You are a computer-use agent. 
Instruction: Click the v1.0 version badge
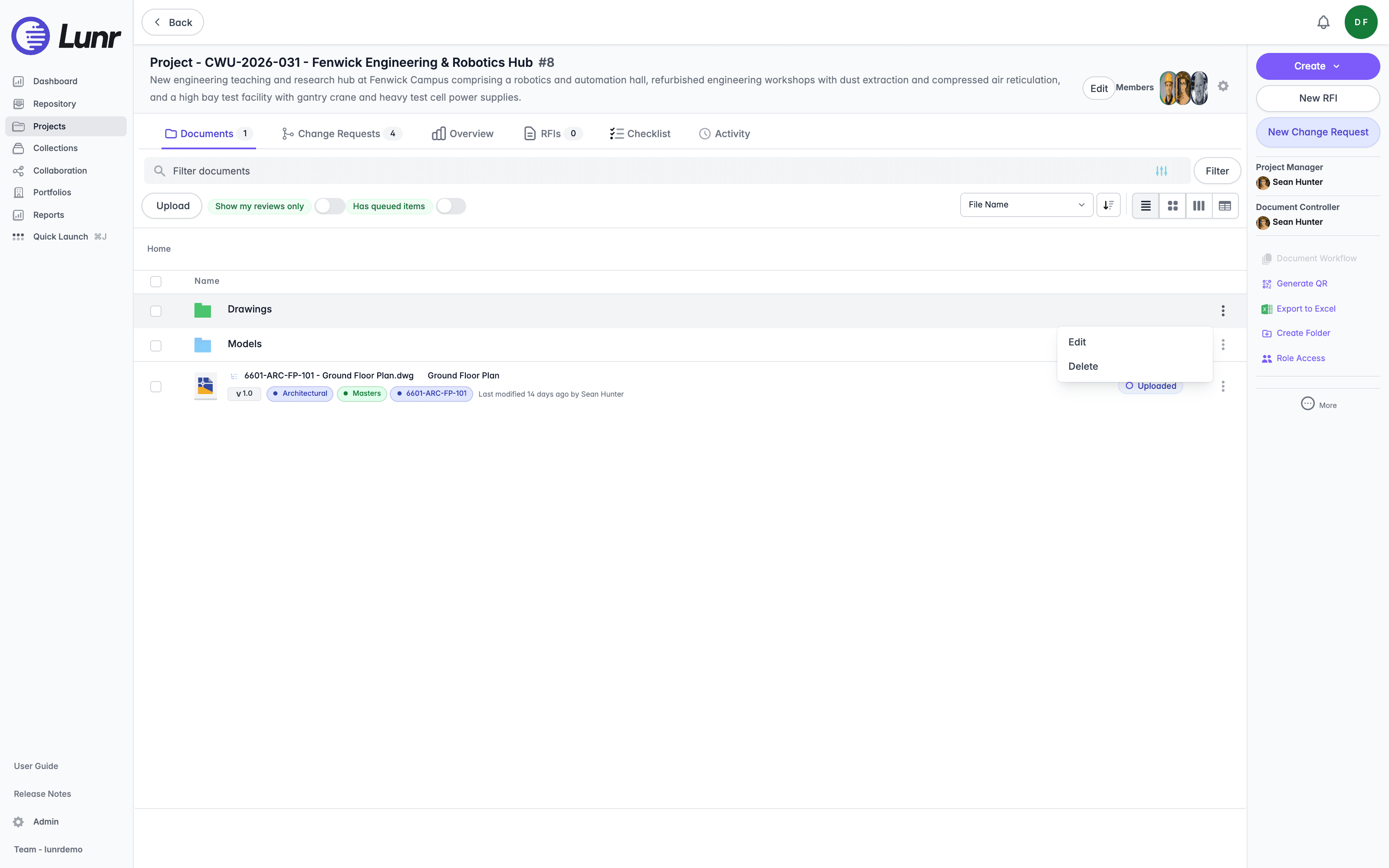click(x=244, y=393)
